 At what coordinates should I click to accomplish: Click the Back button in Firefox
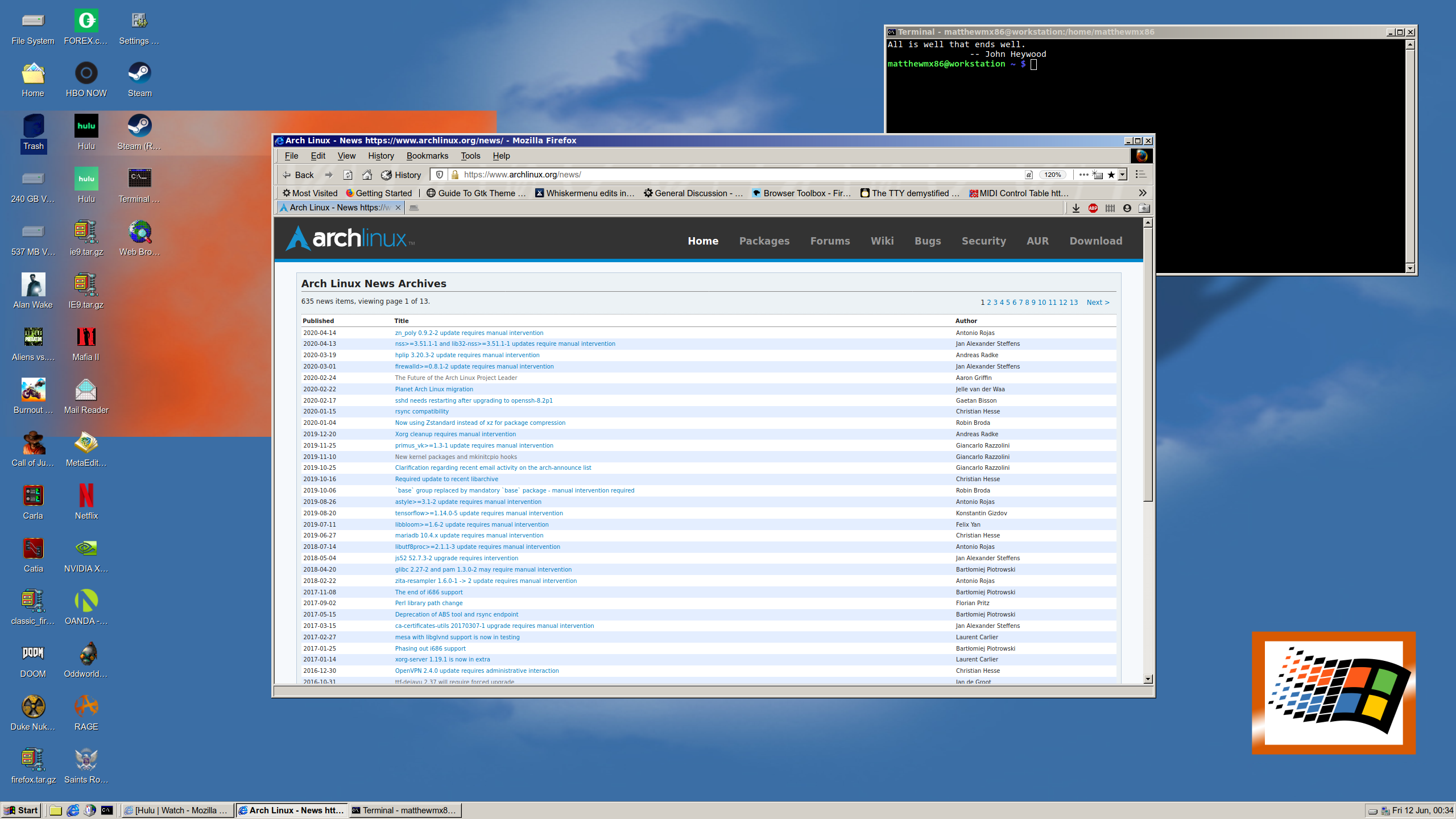coord(299,175)
